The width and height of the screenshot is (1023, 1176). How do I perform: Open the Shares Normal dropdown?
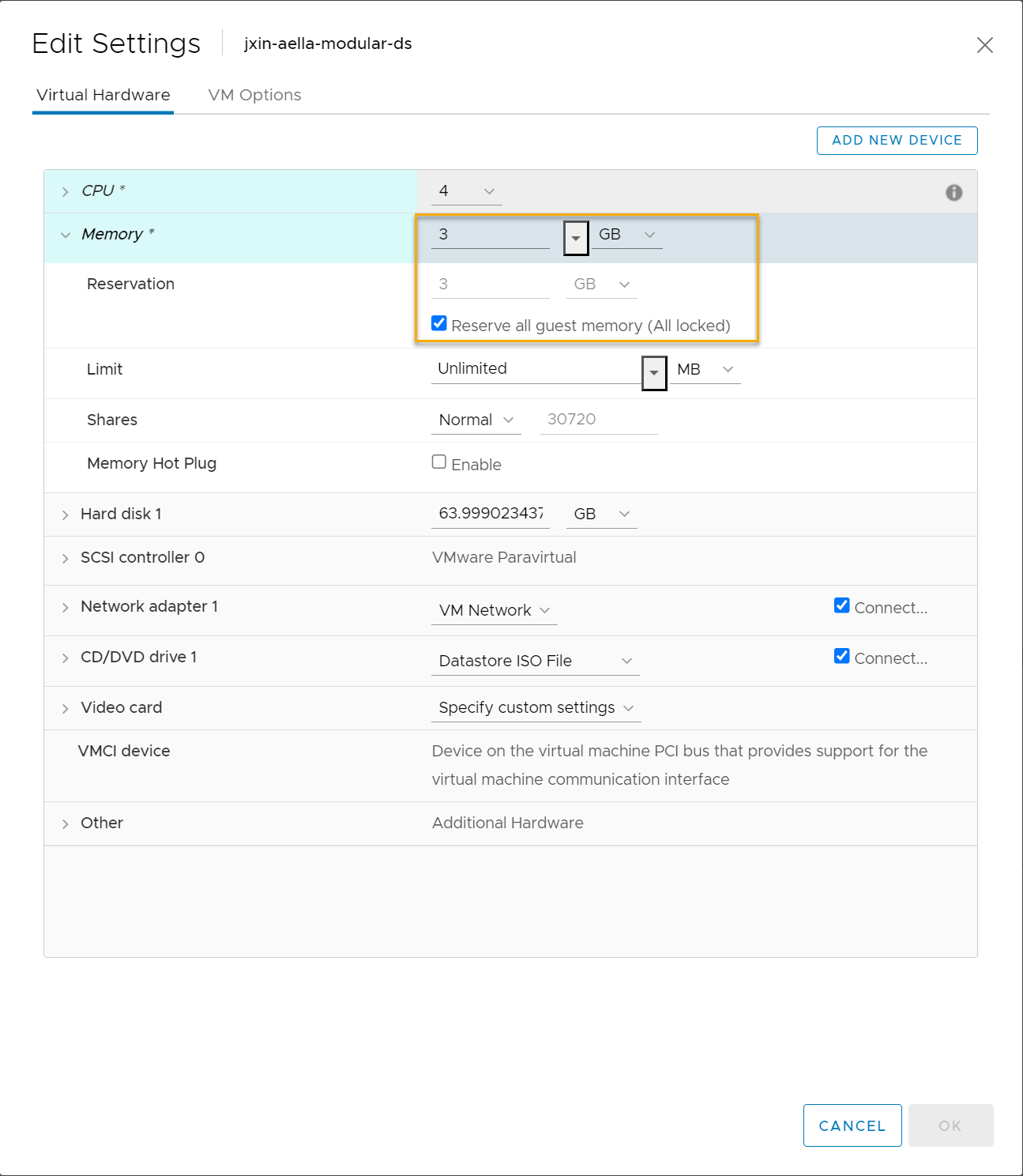point(476,420)
